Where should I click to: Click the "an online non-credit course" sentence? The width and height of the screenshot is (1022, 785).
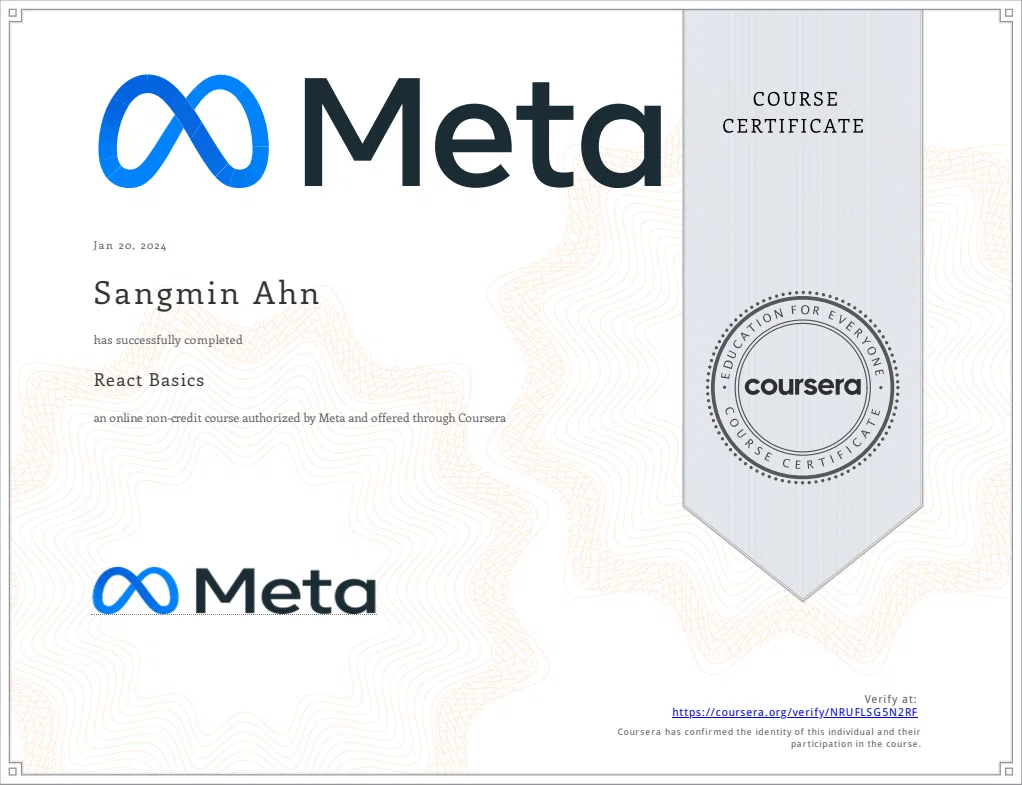(x=300, y=418)
